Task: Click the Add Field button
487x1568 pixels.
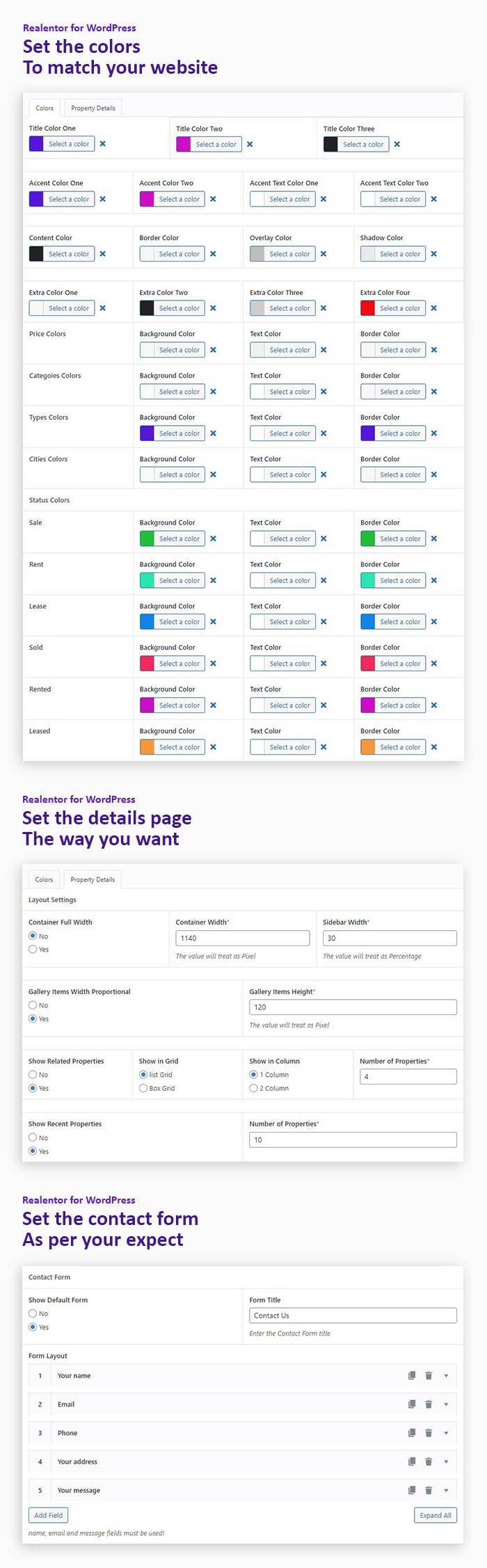Action: point(49,1514)
